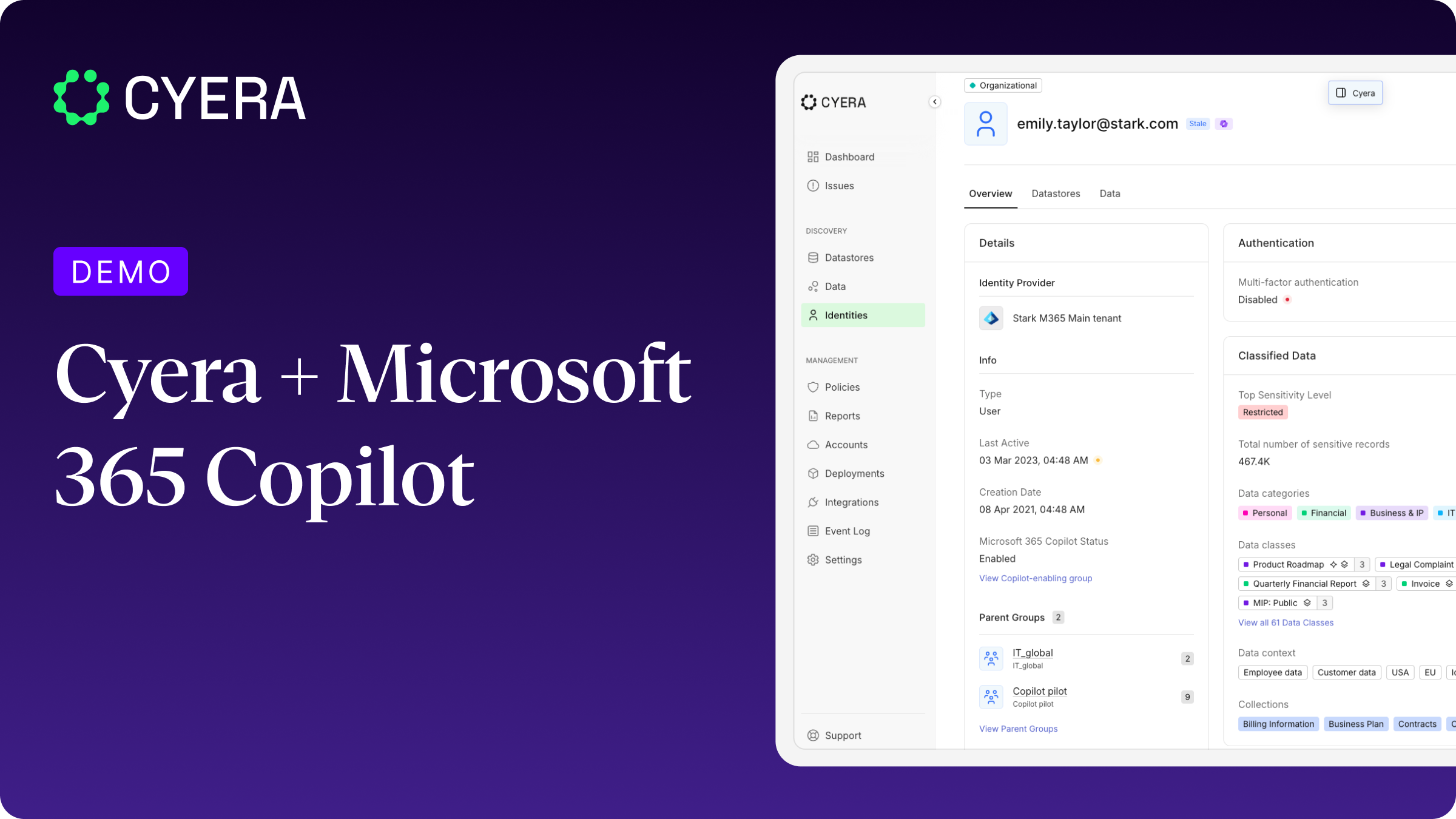Click the Stale status badge
Image resolution: width=1456 pixels, height=819 pixels.
1198,124
